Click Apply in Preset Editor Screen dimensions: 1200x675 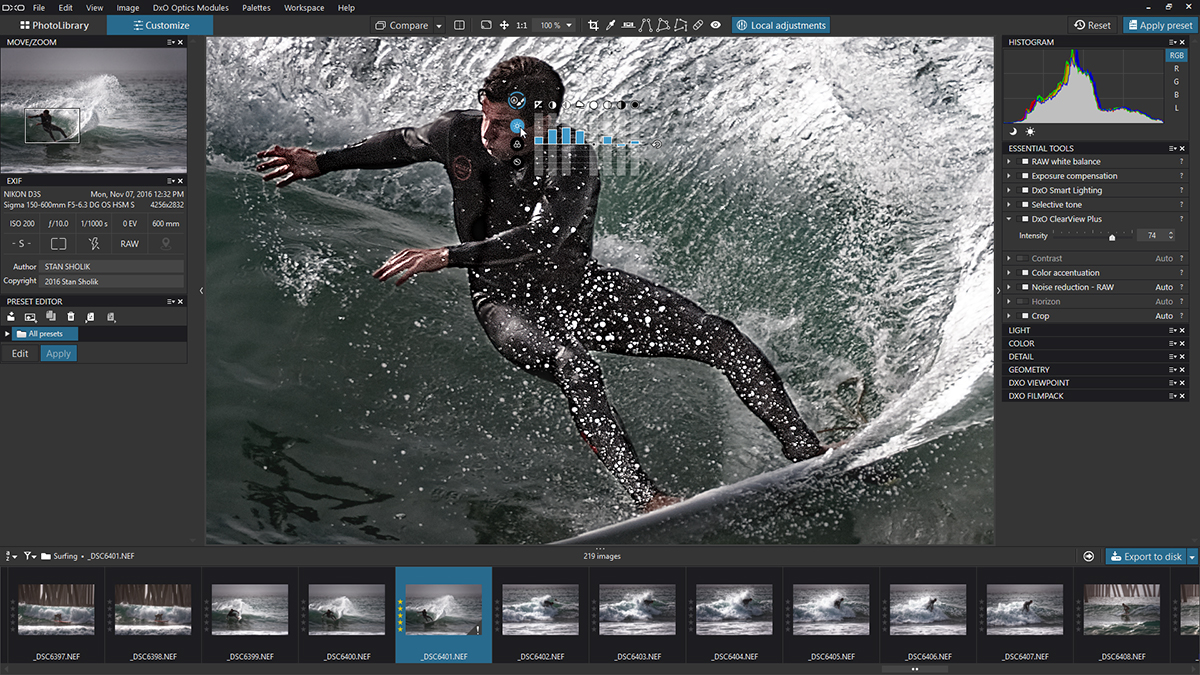point(59,353)
